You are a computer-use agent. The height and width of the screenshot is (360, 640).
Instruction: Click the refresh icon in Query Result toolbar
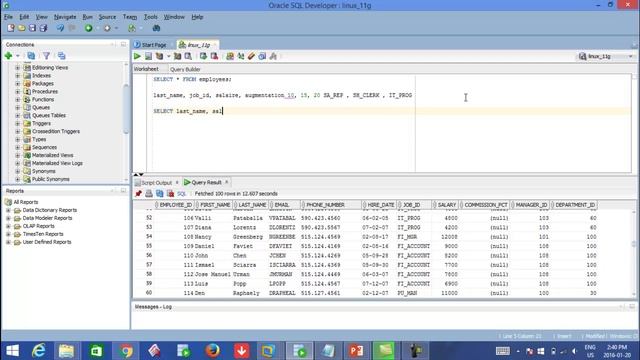(x=160, y=193)
